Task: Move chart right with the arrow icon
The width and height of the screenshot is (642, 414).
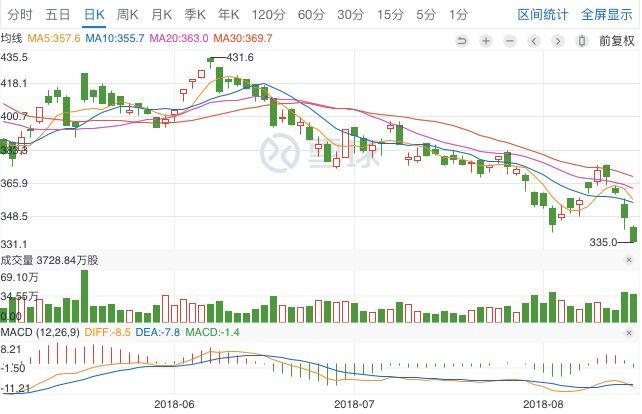Action: coord(558,41)
